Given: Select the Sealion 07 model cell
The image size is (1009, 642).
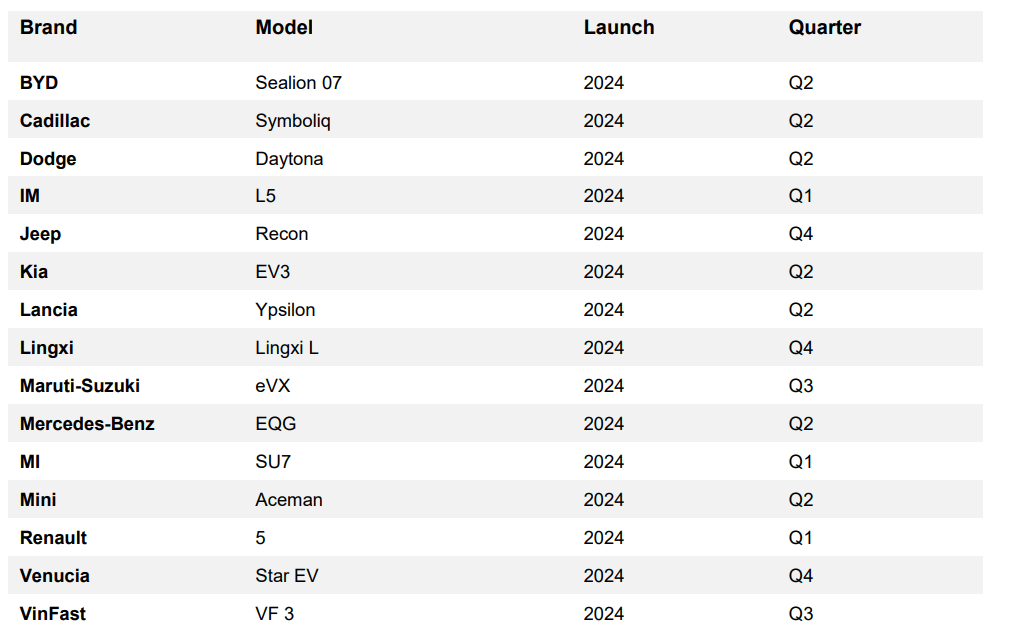Looking at the screenshot, I should [298, 83].
